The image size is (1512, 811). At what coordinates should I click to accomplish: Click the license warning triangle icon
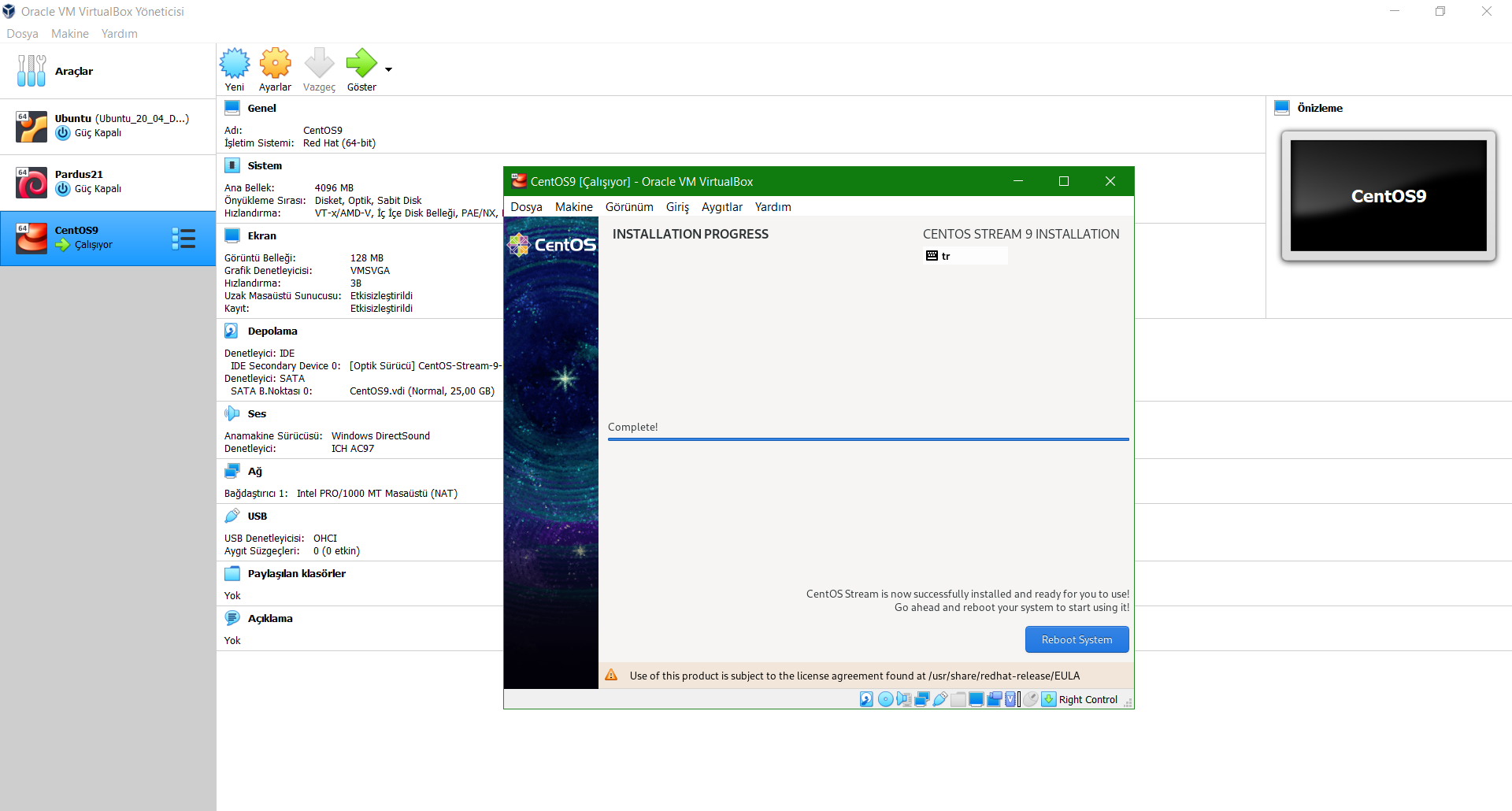[x=611, y=675]
